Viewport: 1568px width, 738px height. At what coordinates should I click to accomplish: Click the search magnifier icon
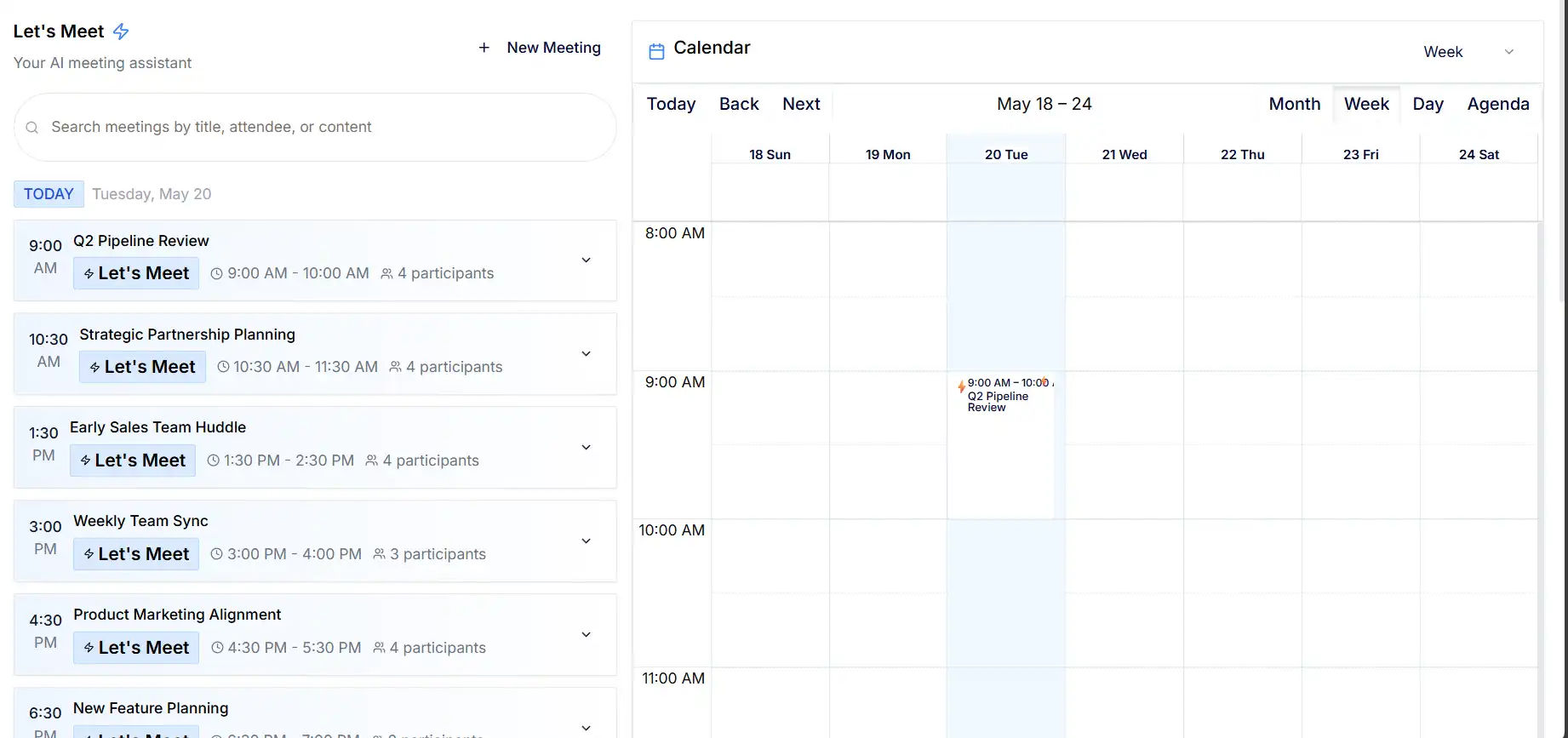pyautogui.click(x=31, y=127)
